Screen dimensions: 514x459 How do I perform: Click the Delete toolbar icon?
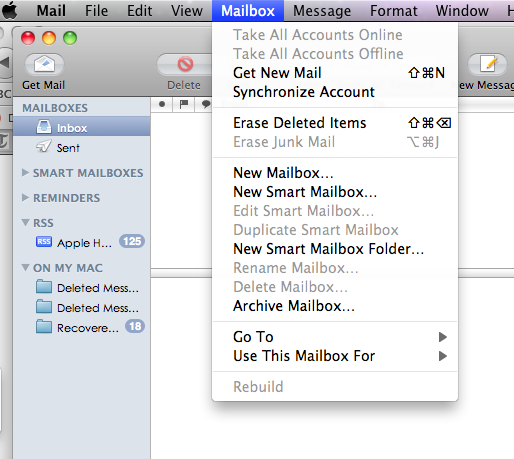185,64
